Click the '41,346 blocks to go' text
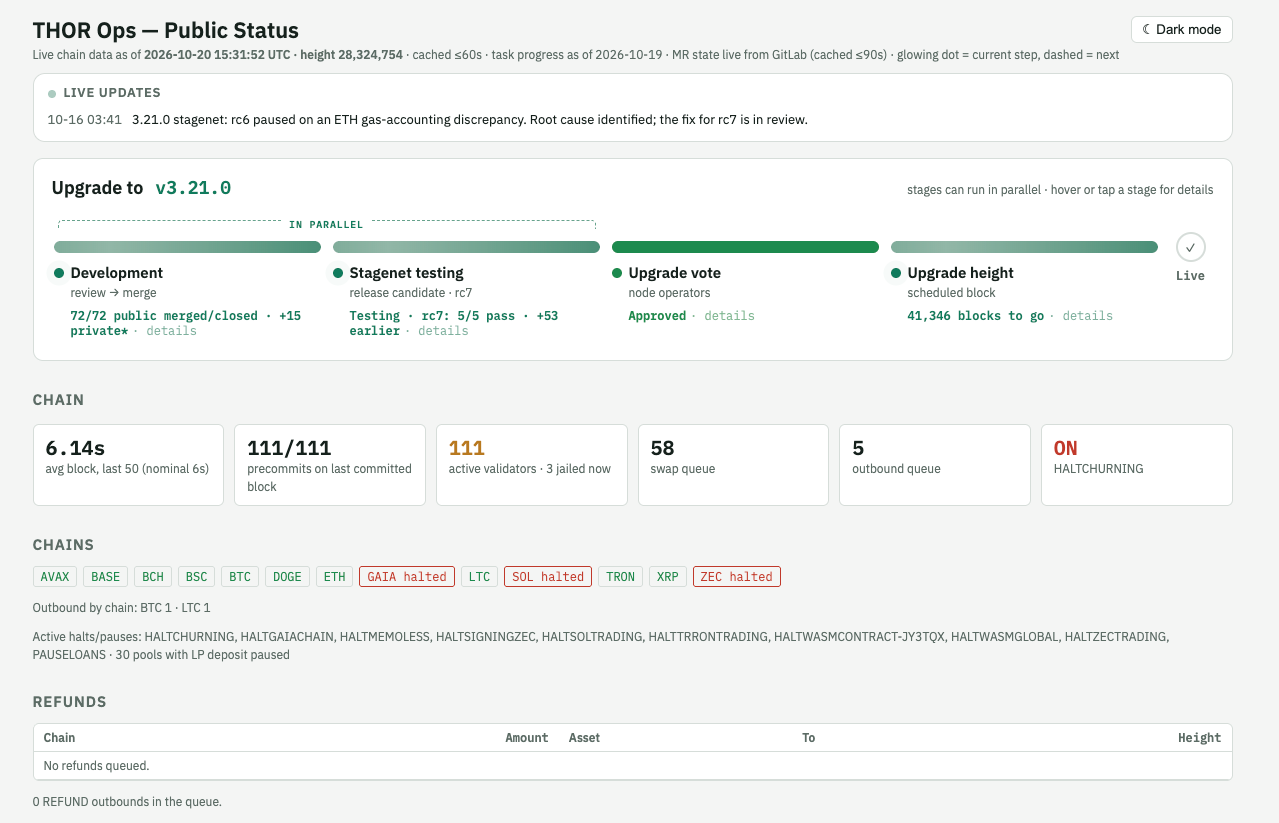The width and height of the screenshot is (1279, 823). (x=975, y=316)
